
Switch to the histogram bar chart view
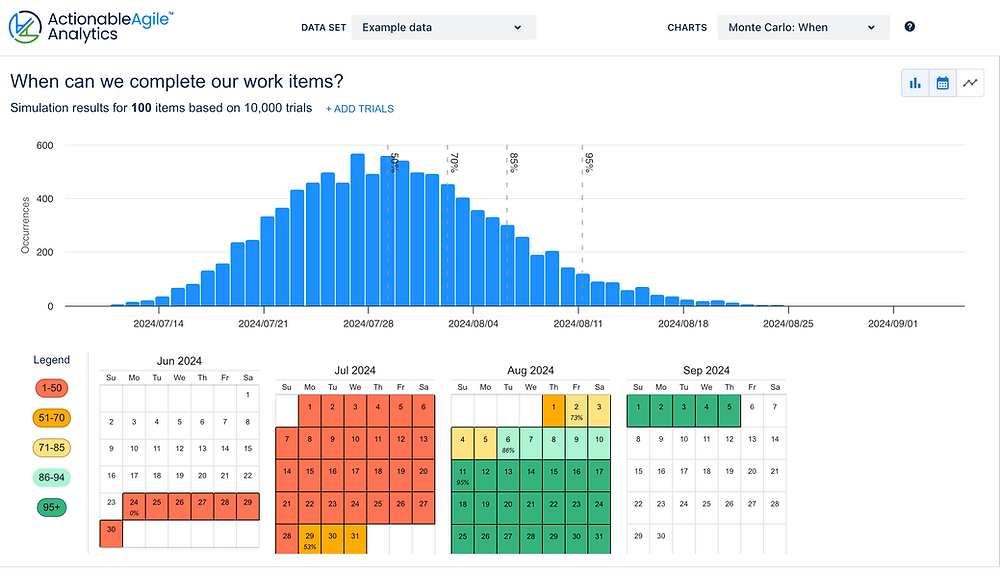click(x=915, y=83)
